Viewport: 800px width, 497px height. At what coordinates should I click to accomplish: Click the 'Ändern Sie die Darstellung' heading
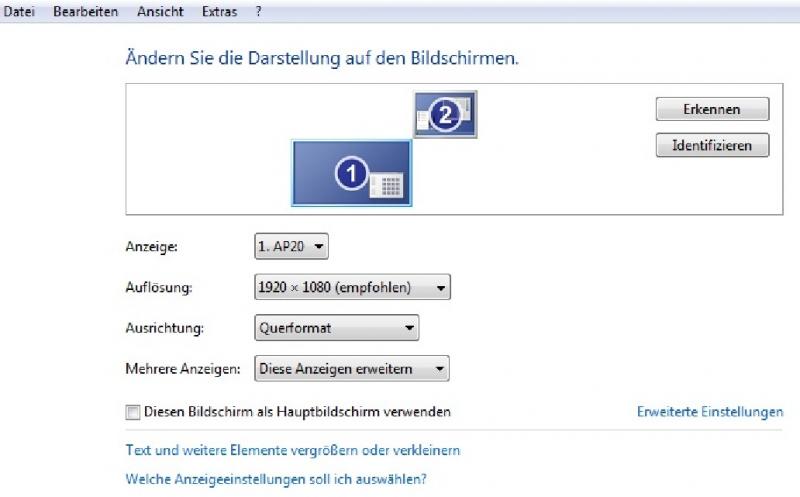(322, 58)
